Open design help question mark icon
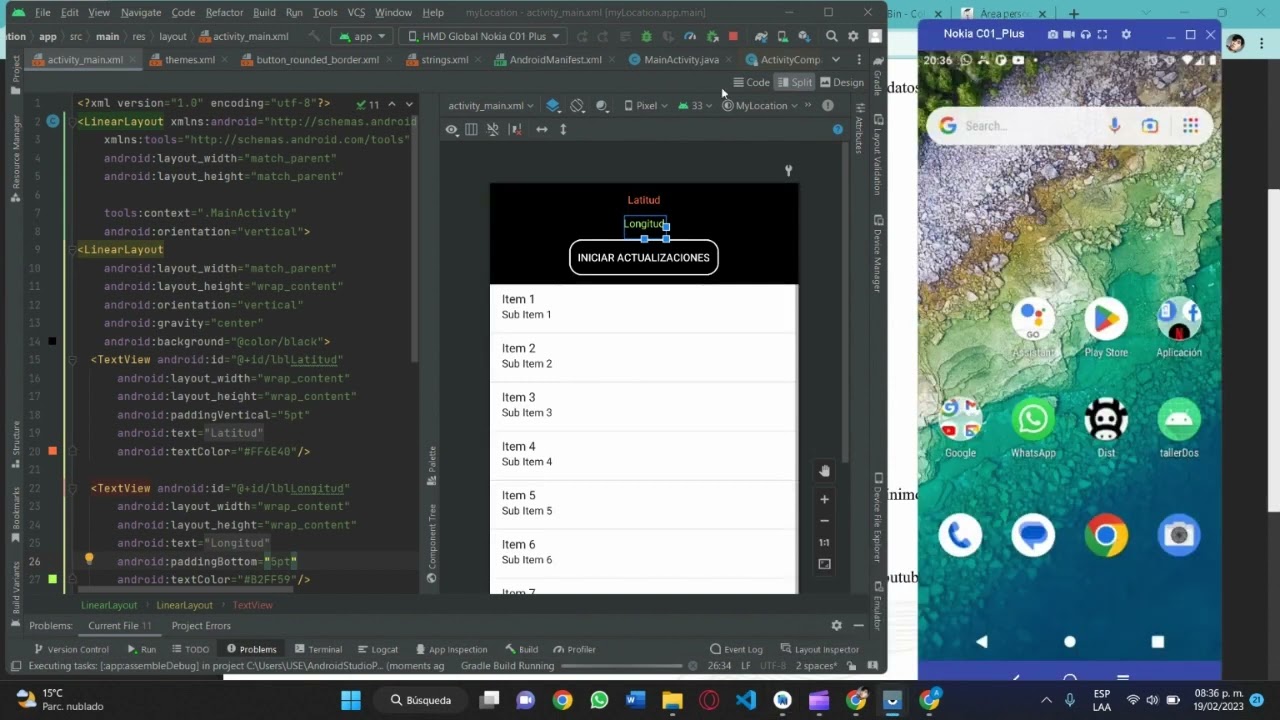1280x720 pixels. coord(838,129)
